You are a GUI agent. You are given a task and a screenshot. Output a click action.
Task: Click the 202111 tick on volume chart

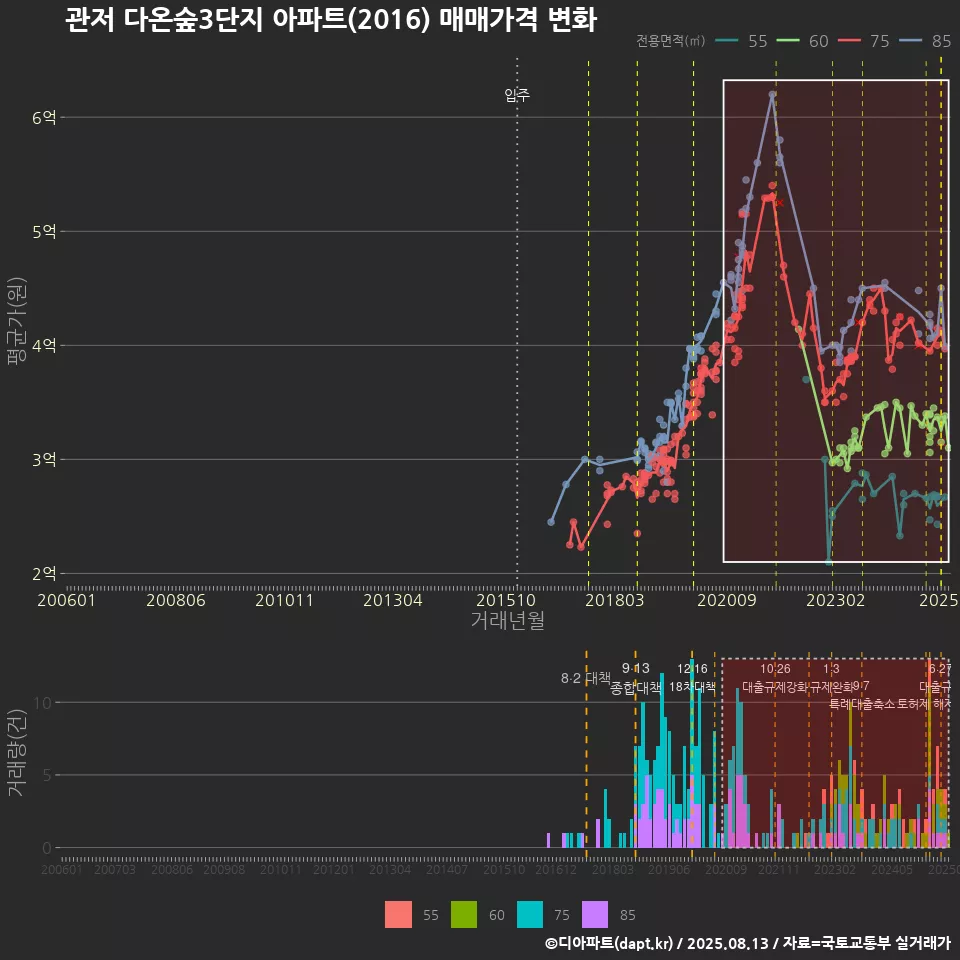pos(779,870)
